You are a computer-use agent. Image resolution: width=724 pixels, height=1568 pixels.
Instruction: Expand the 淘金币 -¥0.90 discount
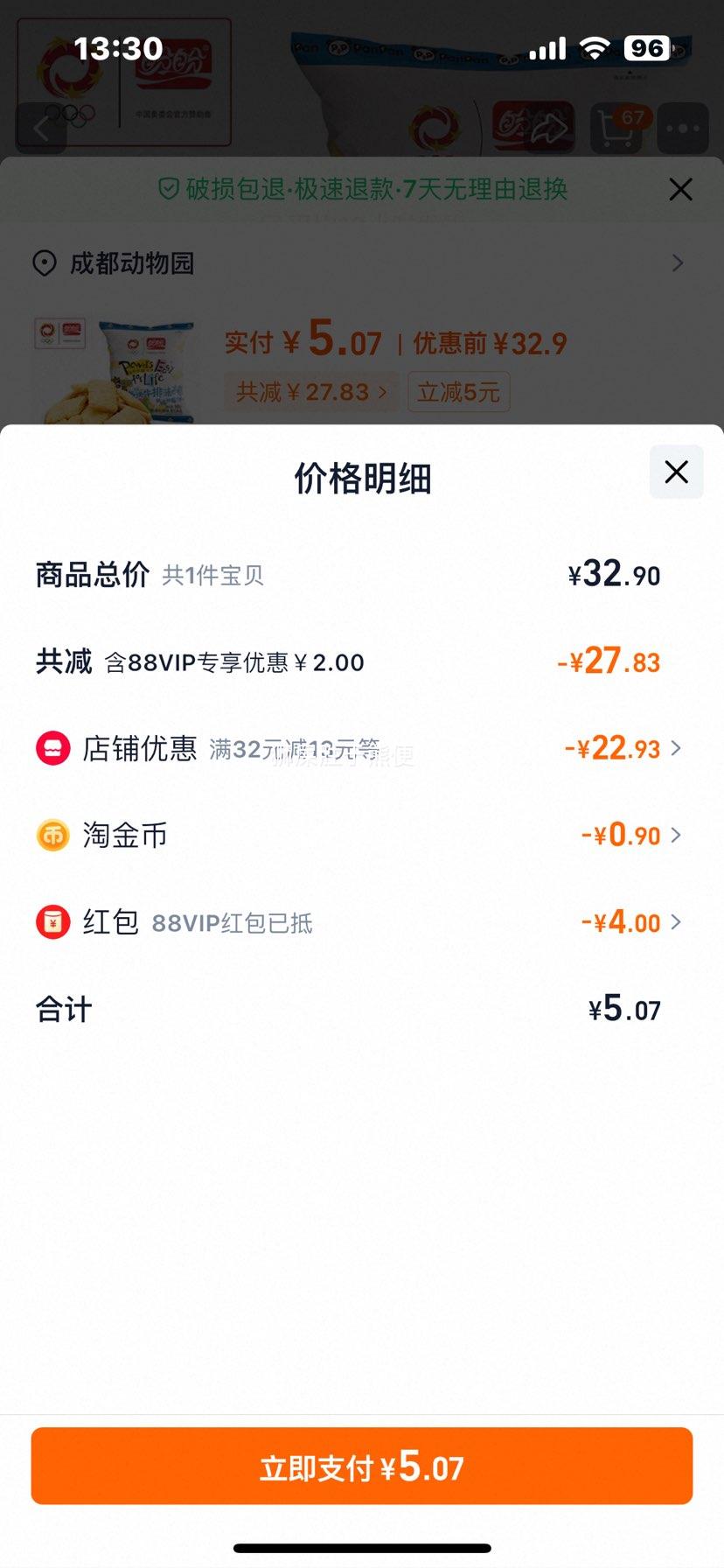tap(631, 835)
